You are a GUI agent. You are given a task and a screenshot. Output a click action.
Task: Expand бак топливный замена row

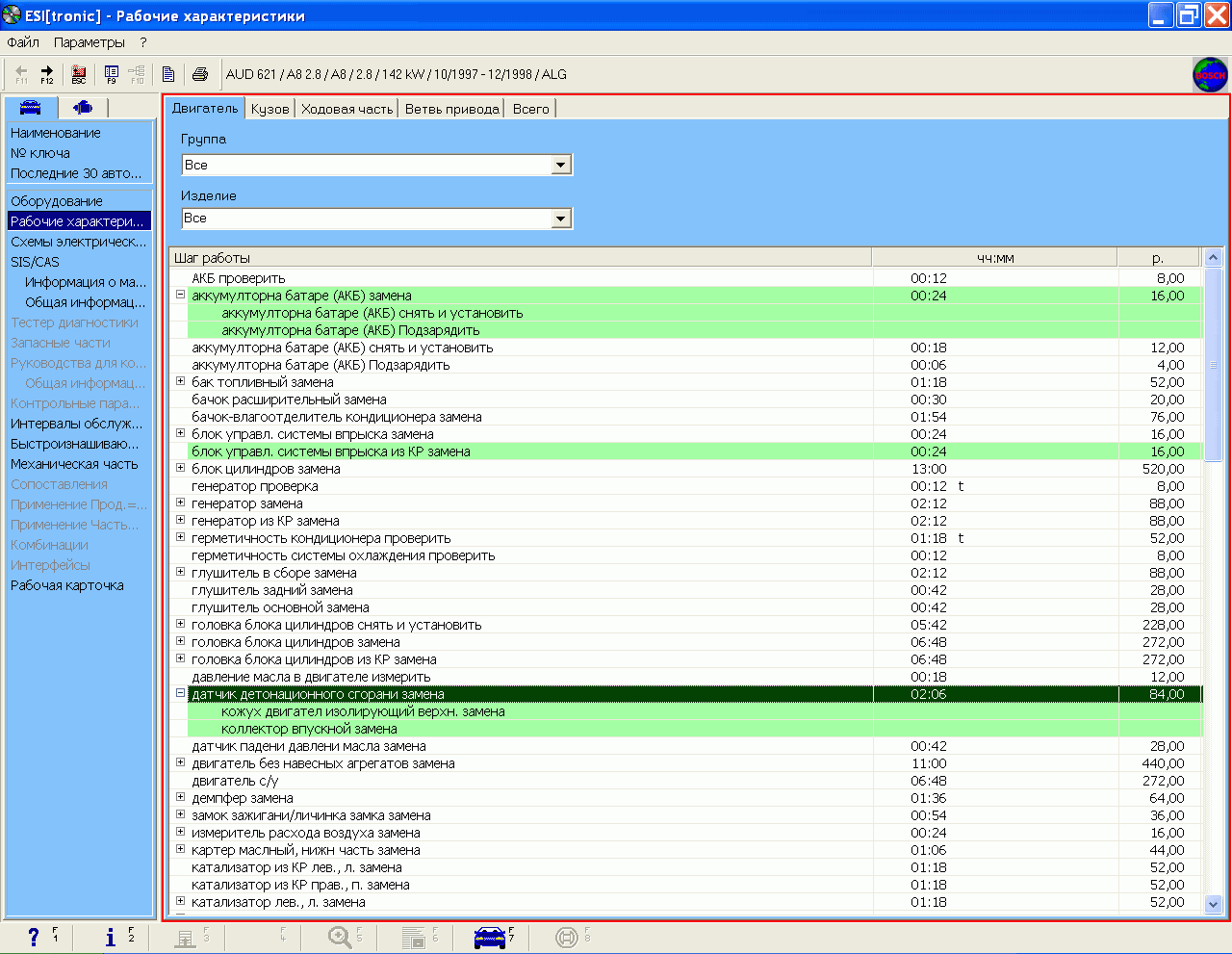[180, 381]
